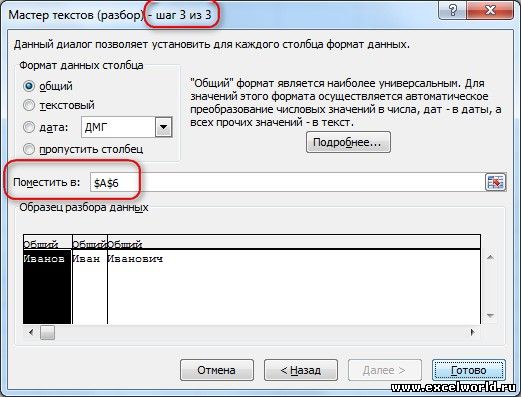Image resolution: width=521 pixels, height=397 pixels.
Task: Choose the текстовый format option
Action: point(29,105)
